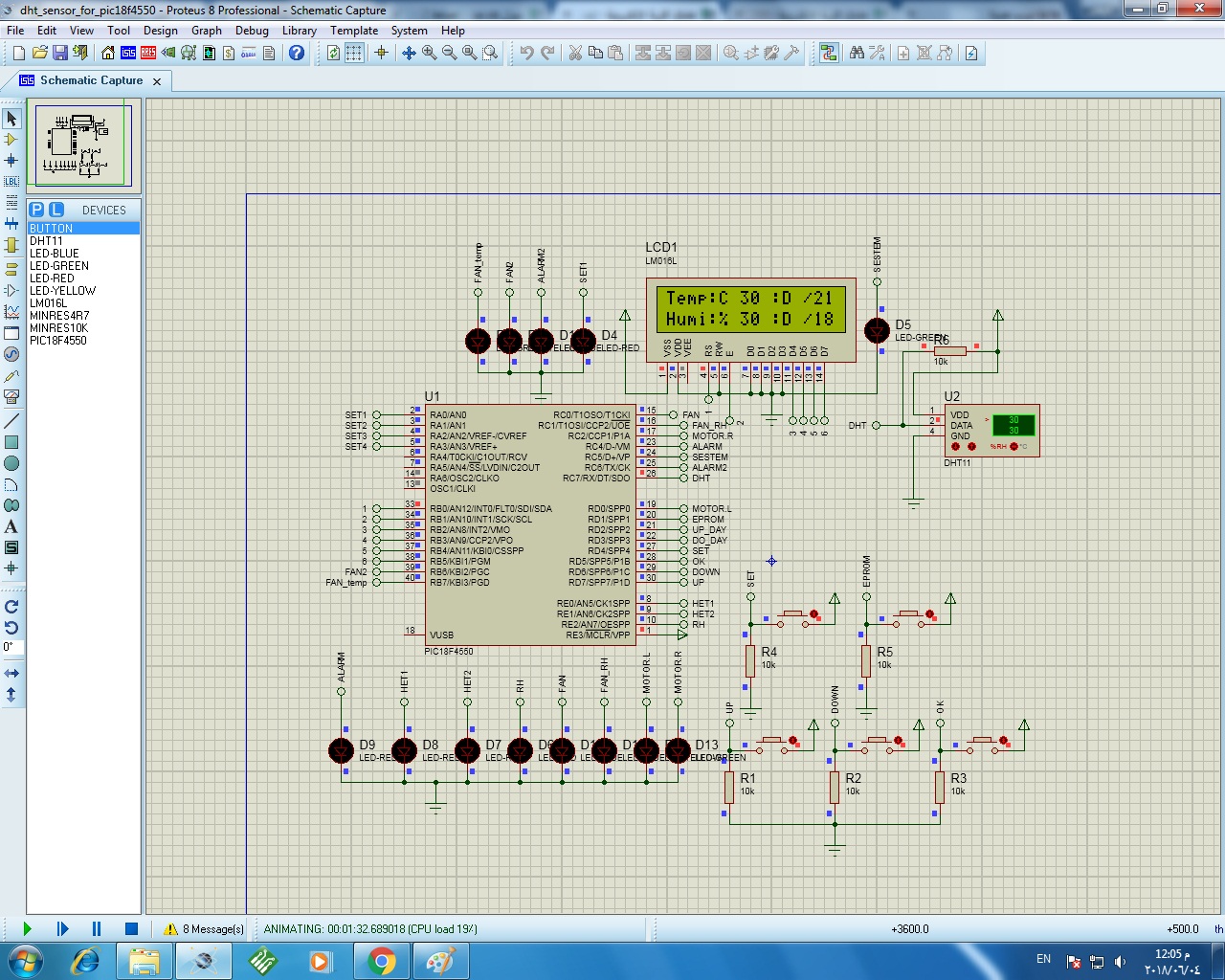This screenshot has width=1225, height=980.
Task: Select the 2D Graphics Line tool
Action: pyautogui.click(x=11, y=421)
